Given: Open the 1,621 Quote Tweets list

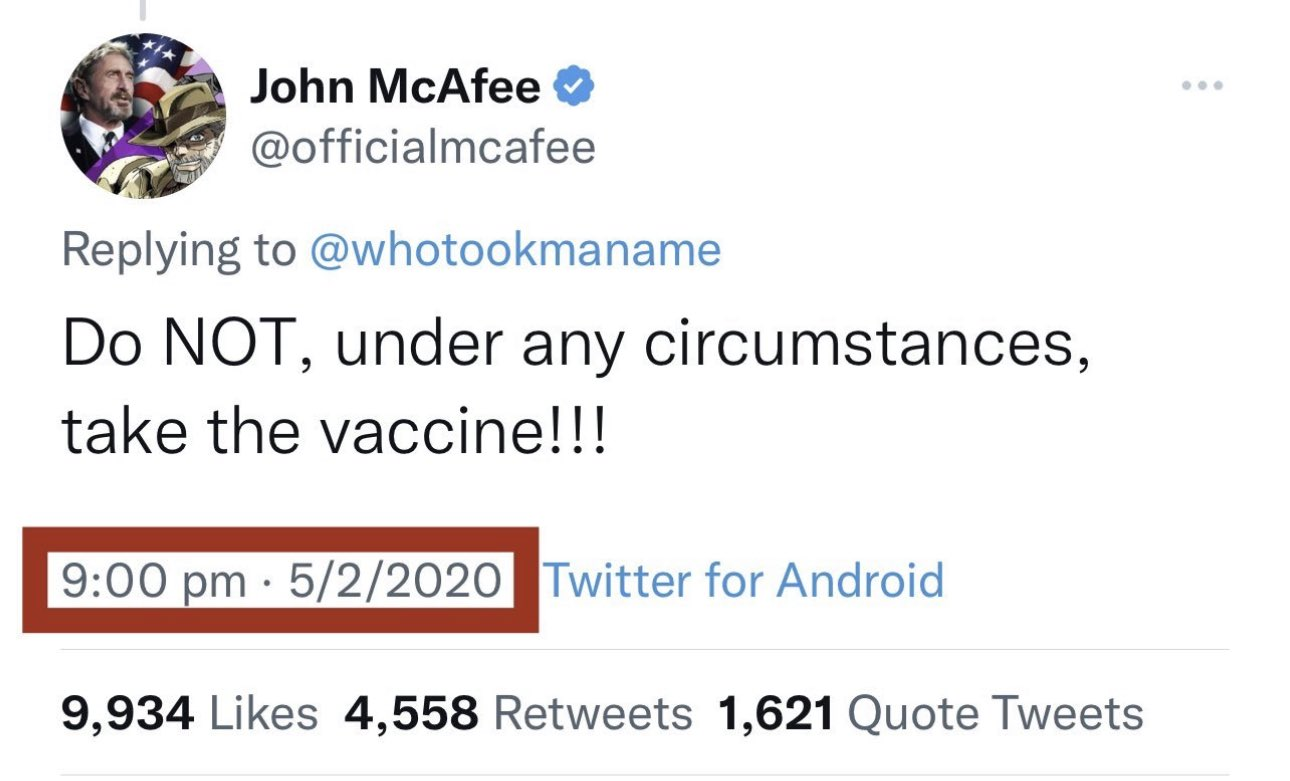Looking at the screenshot, I should (x=930, y=714).
